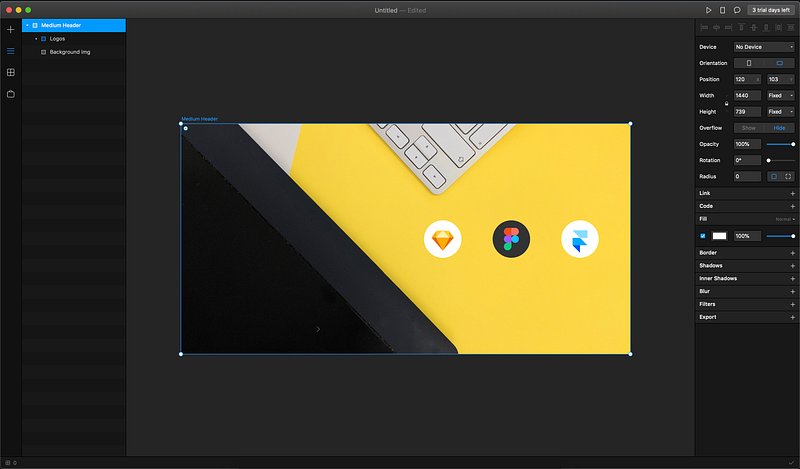Expand the Logos layer tree arrow
Screen dimensions: 800x469
point(36,39)
